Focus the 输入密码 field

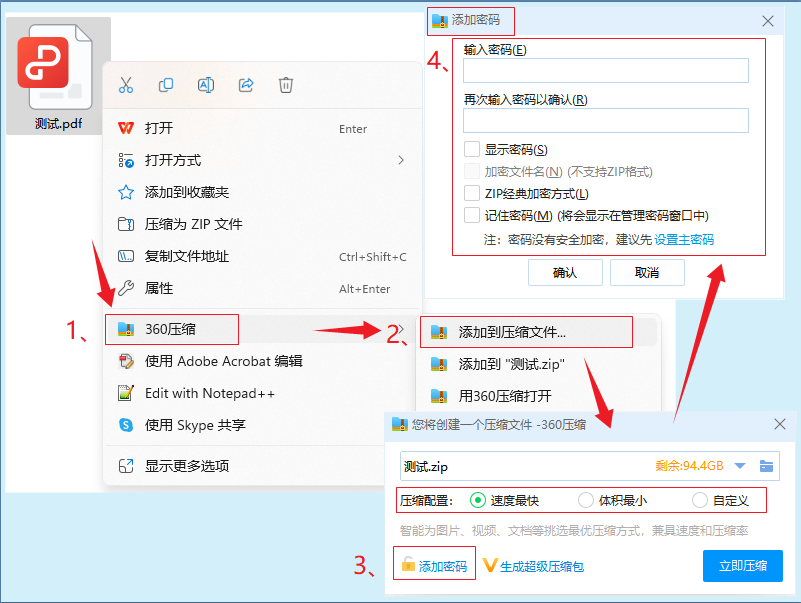pyautogui.click(x=605, y=70)
